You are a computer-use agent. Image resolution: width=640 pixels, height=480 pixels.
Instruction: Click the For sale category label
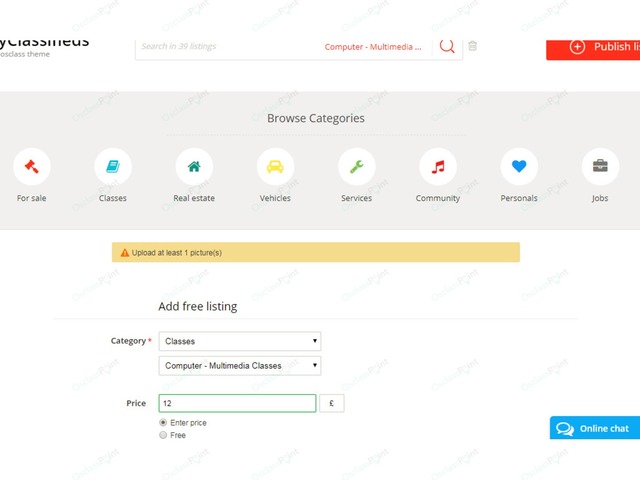click(x=31, y=198)
